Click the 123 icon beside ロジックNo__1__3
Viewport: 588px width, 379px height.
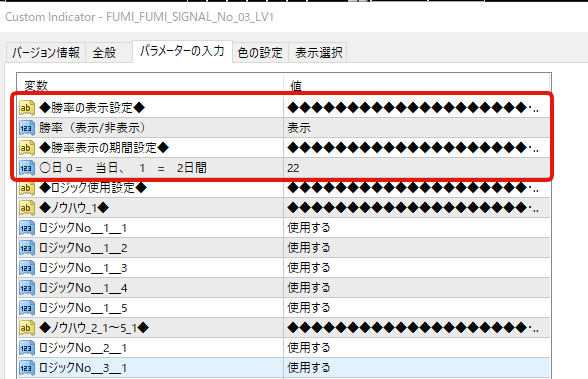click(x=27, y=268)
